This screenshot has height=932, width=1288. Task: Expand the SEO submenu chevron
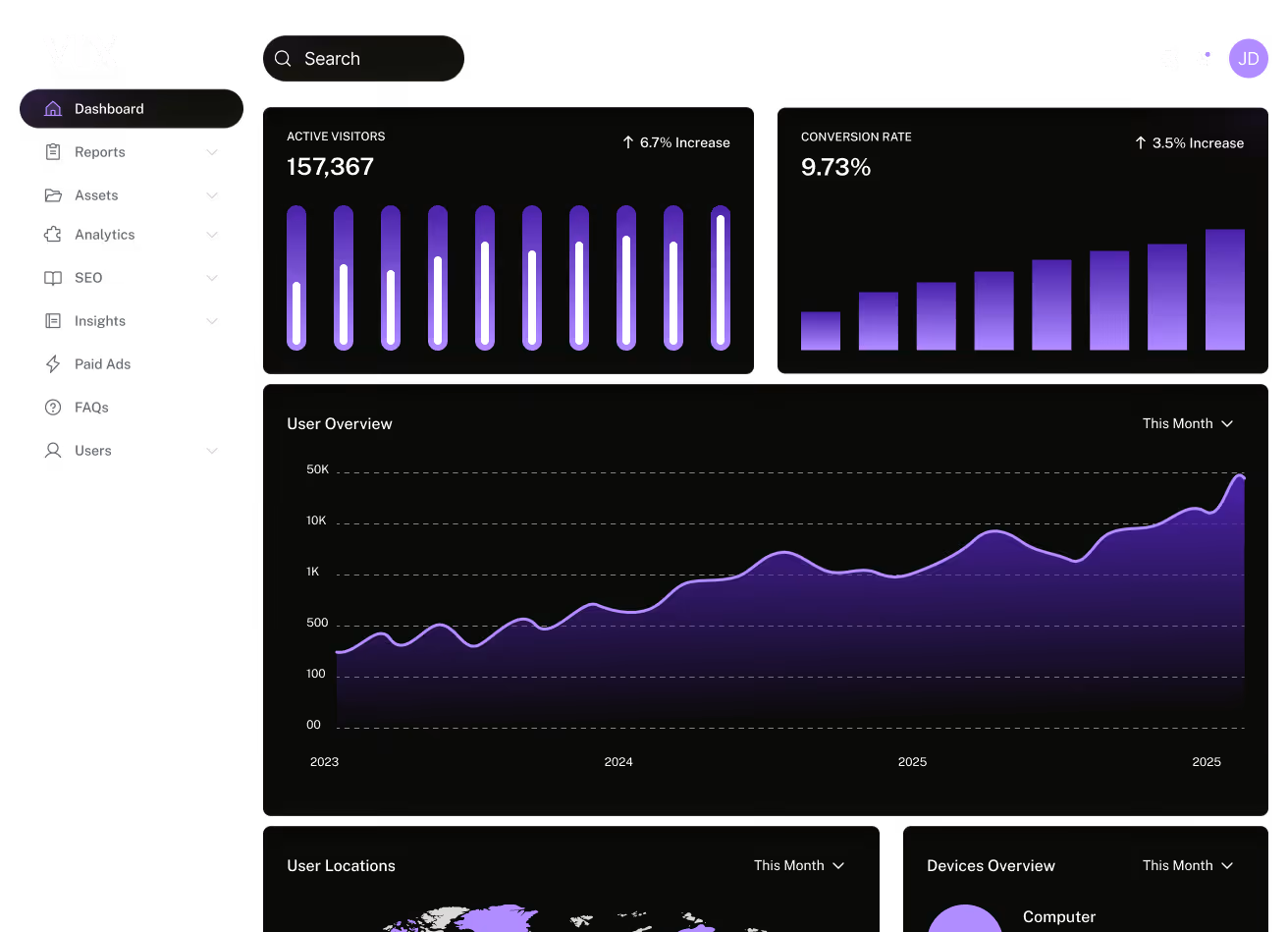(212, 278)
